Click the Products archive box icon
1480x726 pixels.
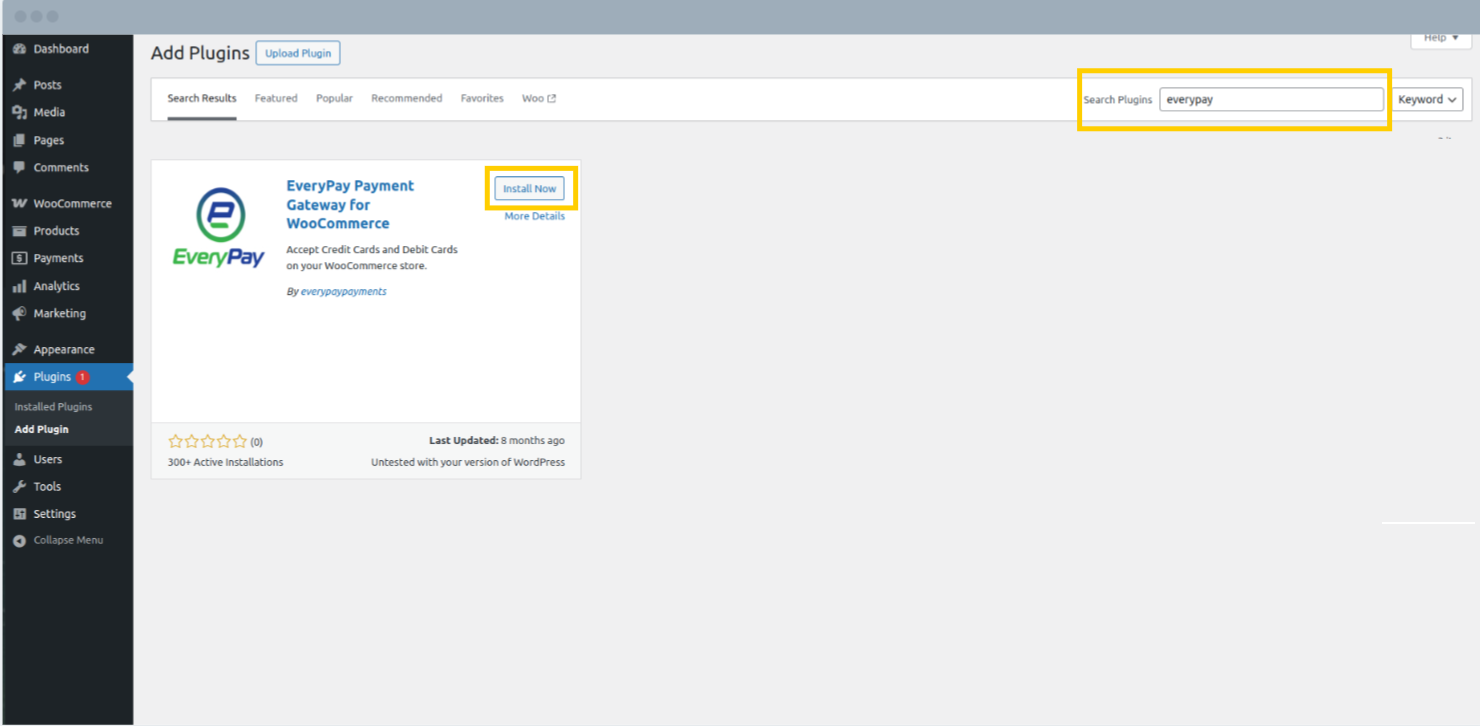pyautogui.click(x=19, y=231)
